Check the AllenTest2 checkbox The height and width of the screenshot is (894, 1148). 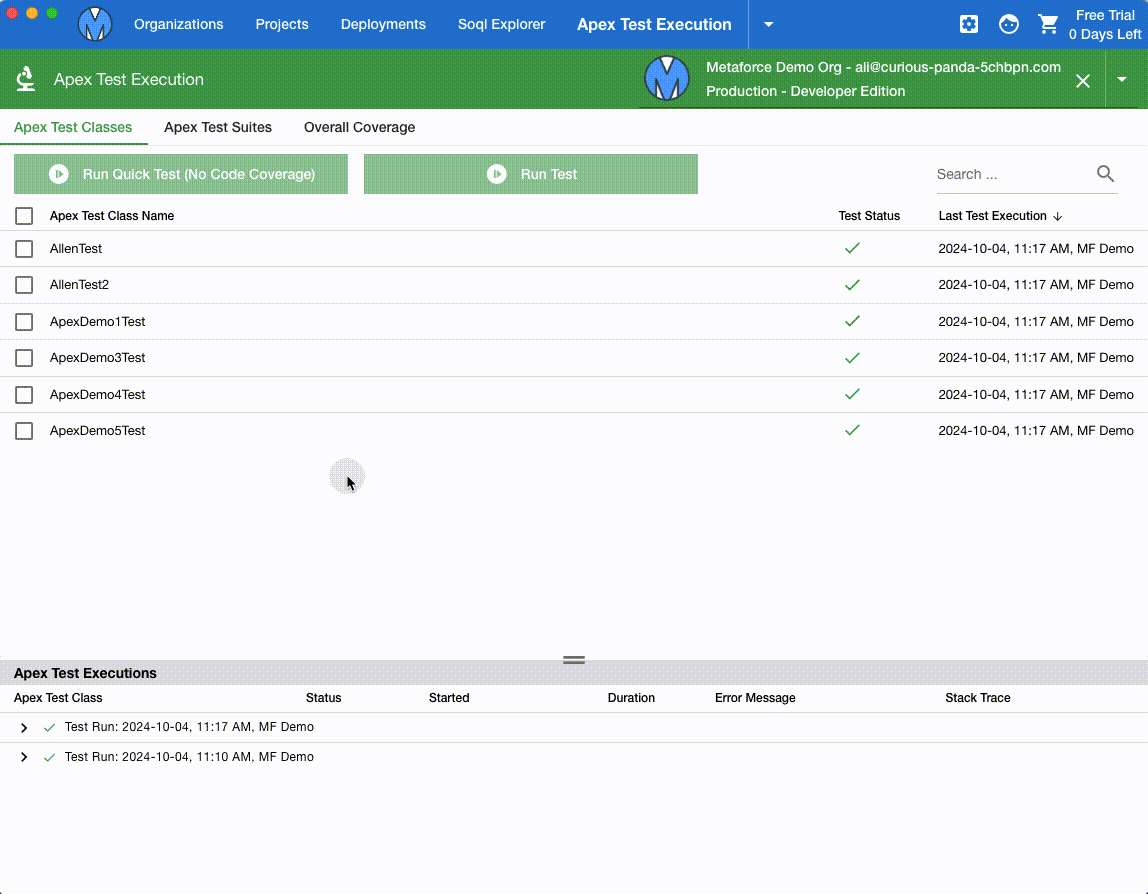click(x=24, y=285)
